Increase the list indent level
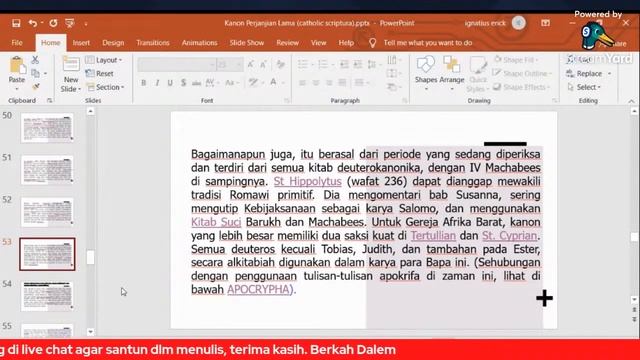This screenshot has height=360, width=640. pyautogui.click(x=358, y=64)
